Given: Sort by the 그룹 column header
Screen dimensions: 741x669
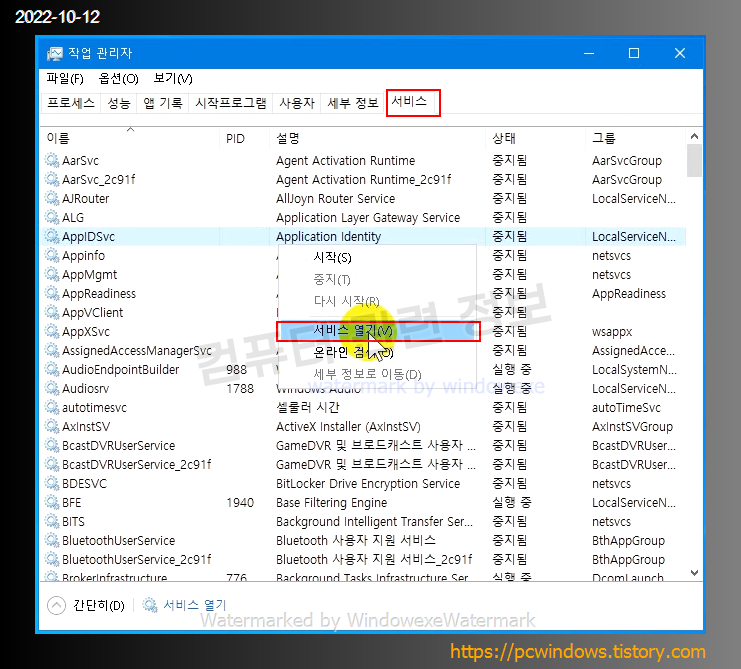Looking at the screenshot, I should point(635,138).
